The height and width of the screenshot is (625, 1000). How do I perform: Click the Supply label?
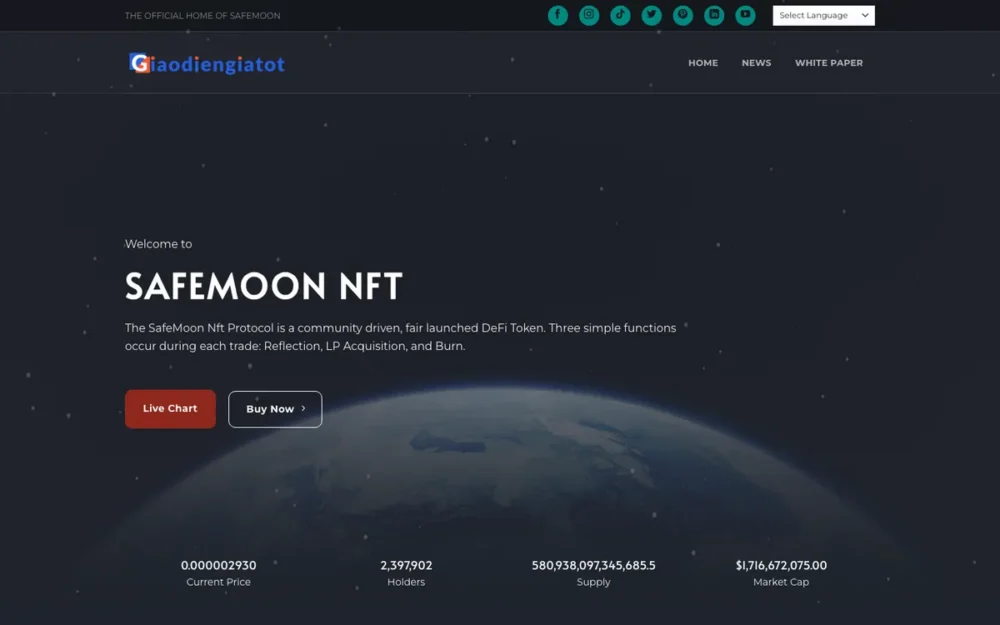593,582
